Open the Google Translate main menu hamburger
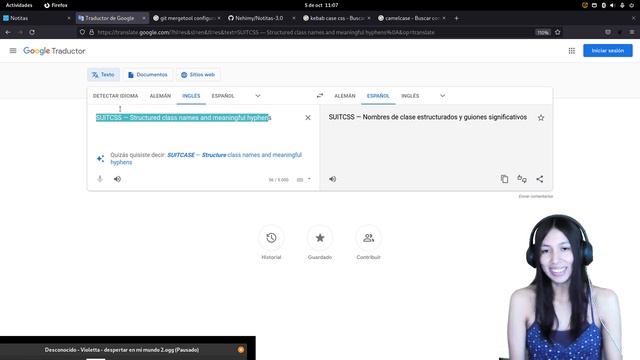Screen dimensions: 640x360 point(13,51)
